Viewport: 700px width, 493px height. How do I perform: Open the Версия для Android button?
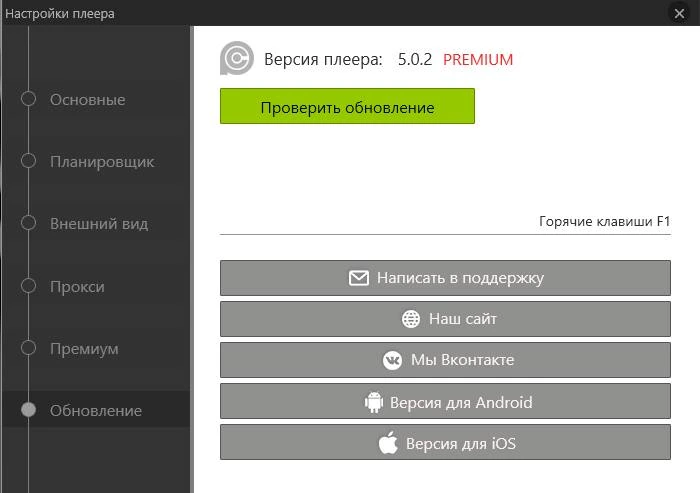(445, 401)
